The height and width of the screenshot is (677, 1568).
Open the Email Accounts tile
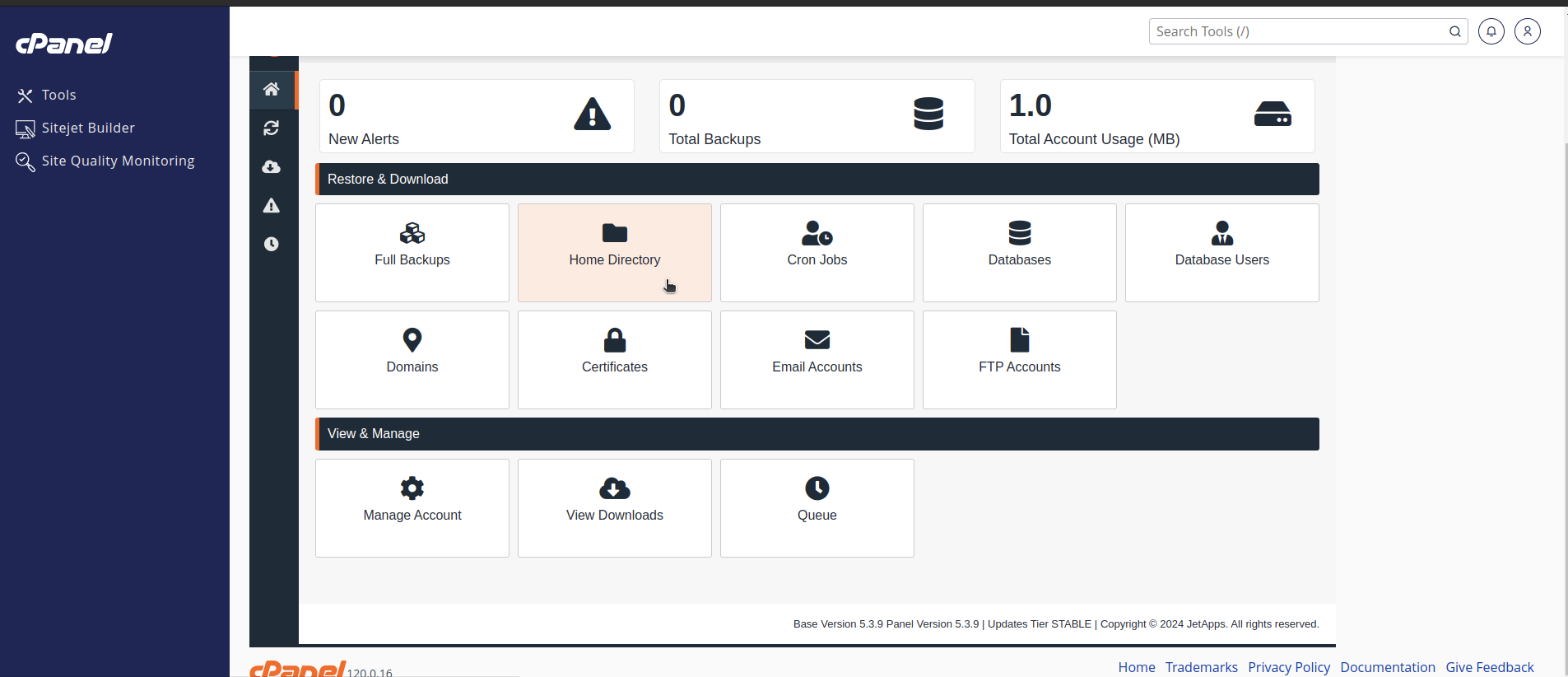[x=817, y=360]
